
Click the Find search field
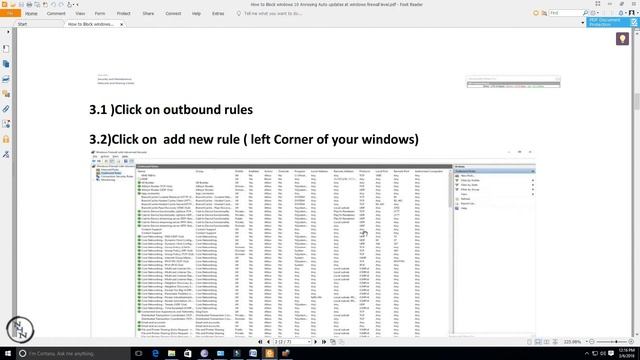click(x=565, y=13)
